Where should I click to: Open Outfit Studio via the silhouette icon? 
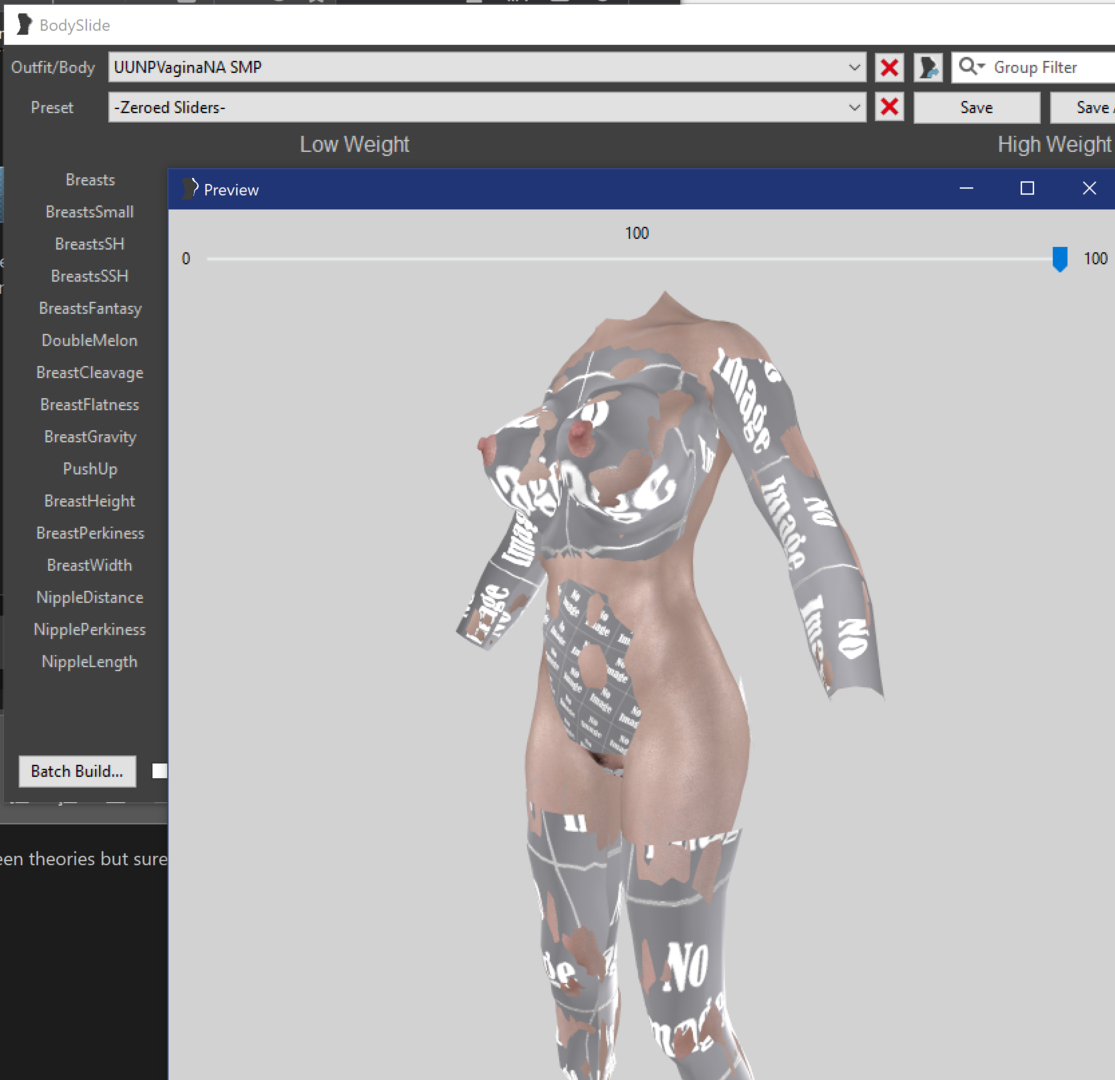coord(928,68)
